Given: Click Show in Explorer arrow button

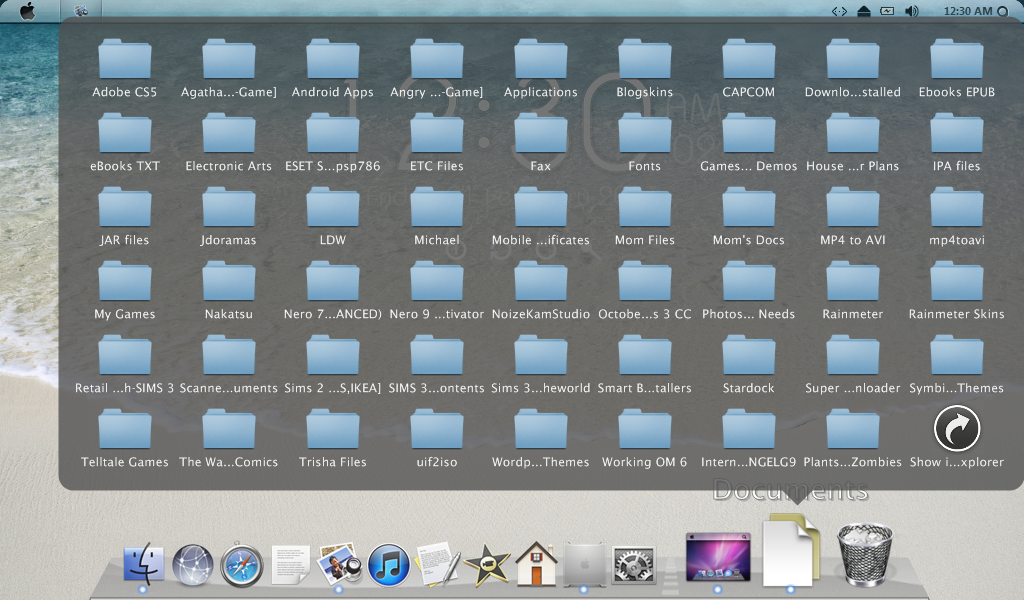Looking at the screenshot, I should [x=957, y=430].
